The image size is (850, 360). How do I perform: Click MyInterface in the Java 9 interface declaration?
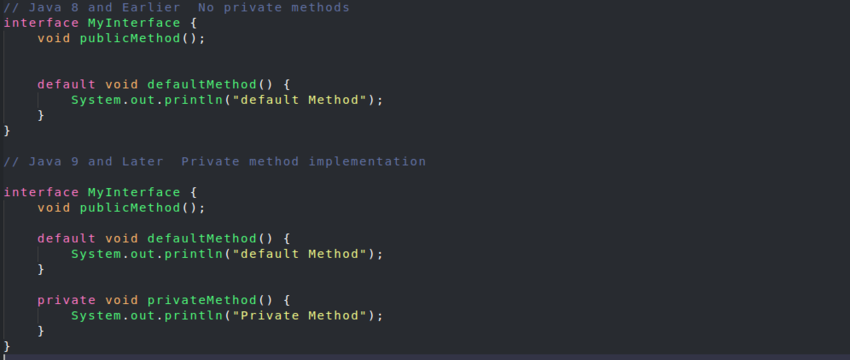134,192
